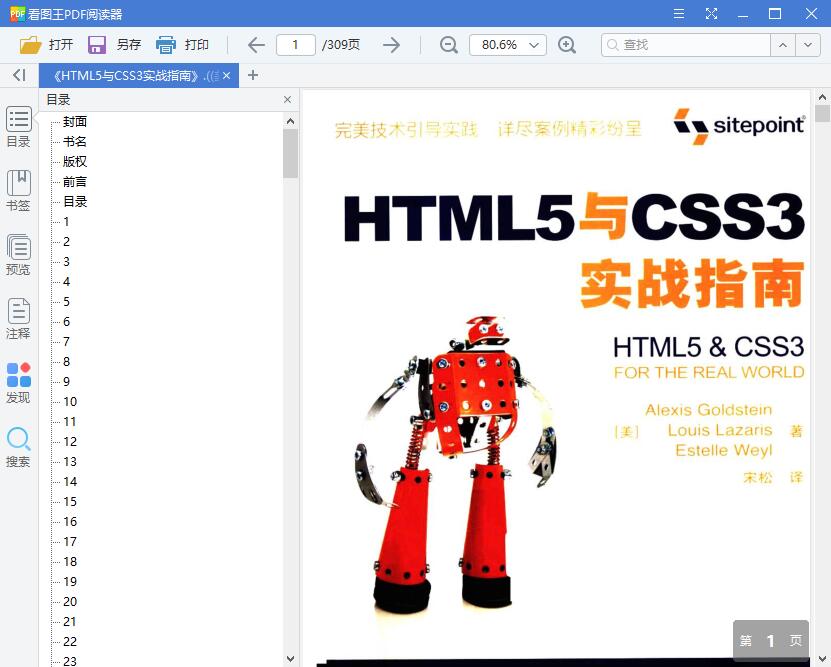
Task: Jump to chapter 3 in the outline
Action: 66,262
